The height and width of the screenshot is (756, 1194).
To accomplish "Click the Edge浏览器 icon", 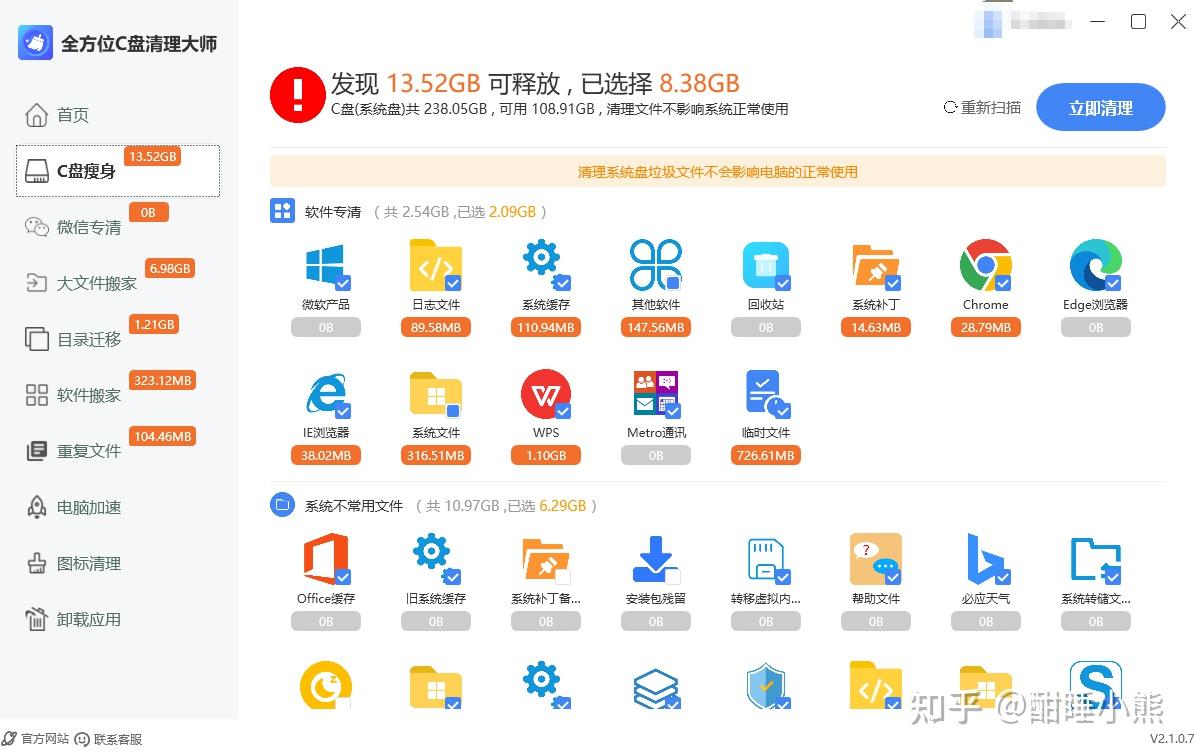I will [1096, 265].
